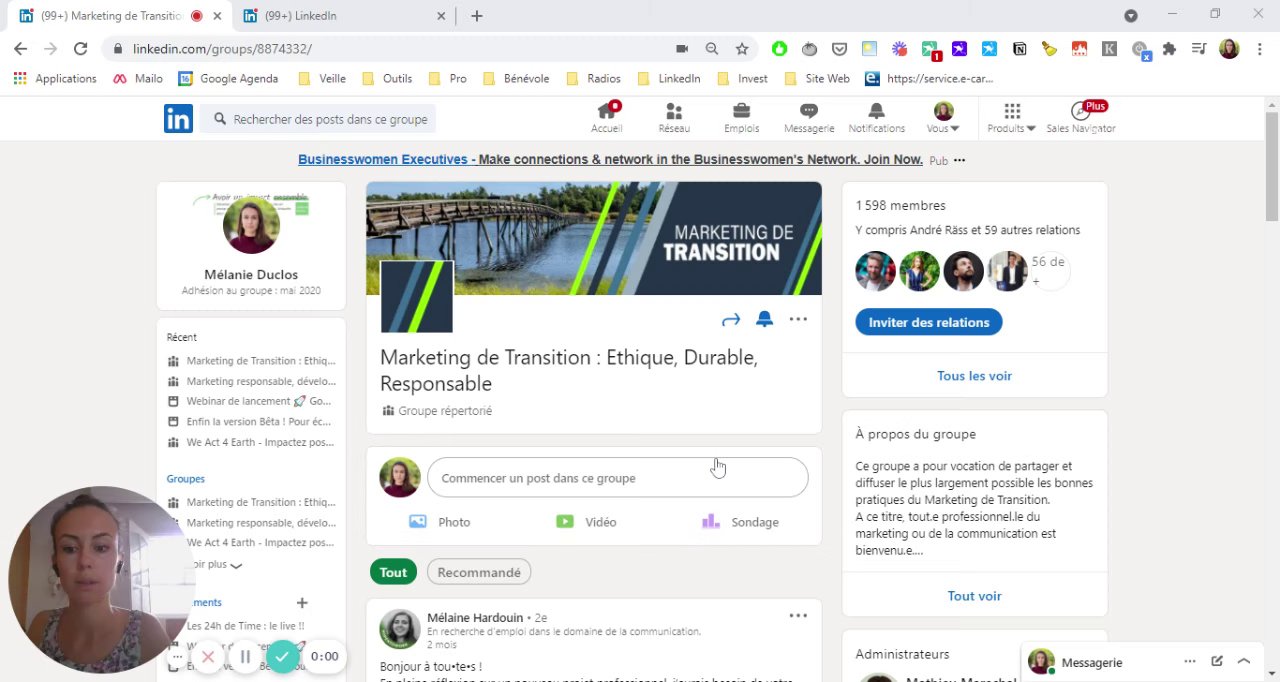
Task: Open Notifications bell in navbar
Action: click(876, 117)
